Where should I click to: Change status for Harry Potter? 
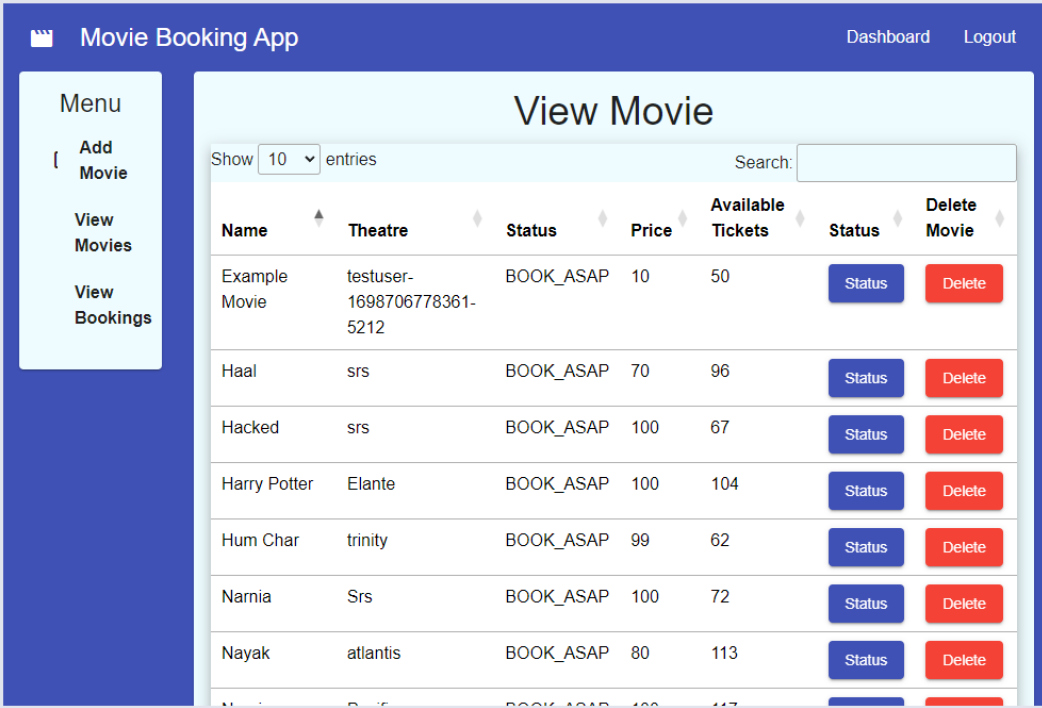point(865,491)
